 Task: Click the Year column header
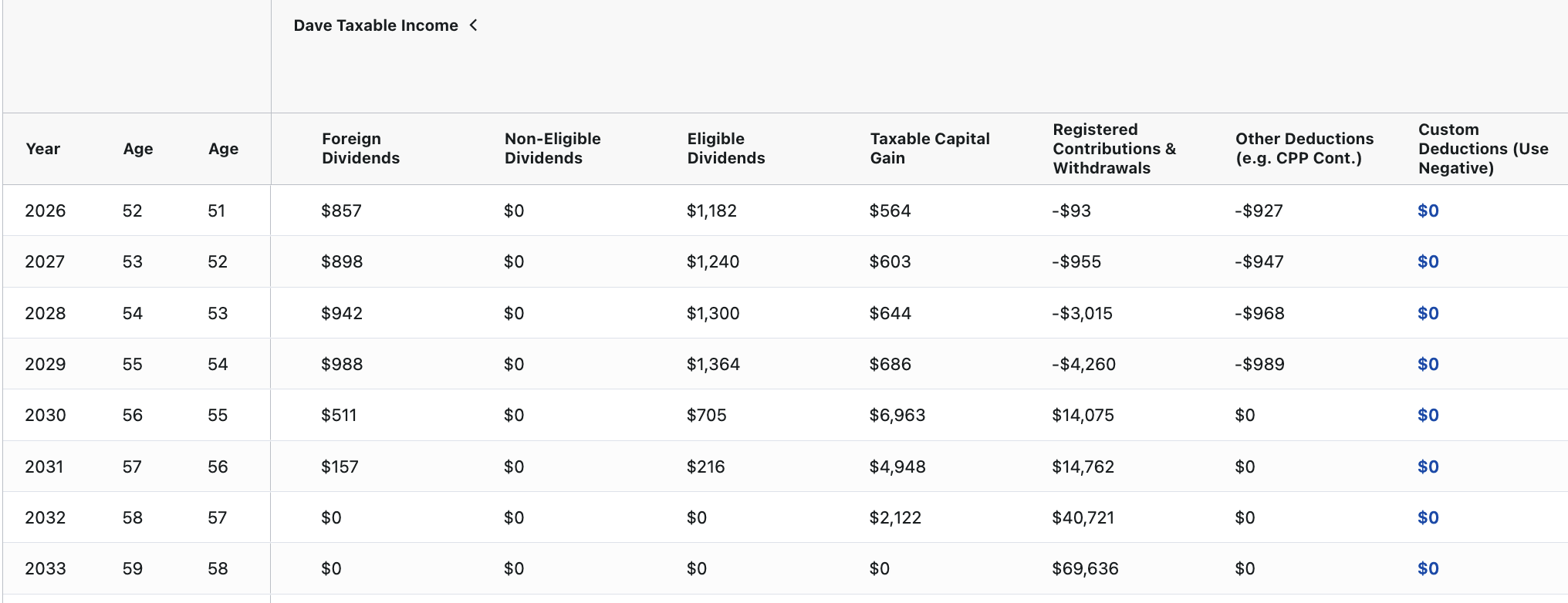pyautogui.click(x=42, y=149)
